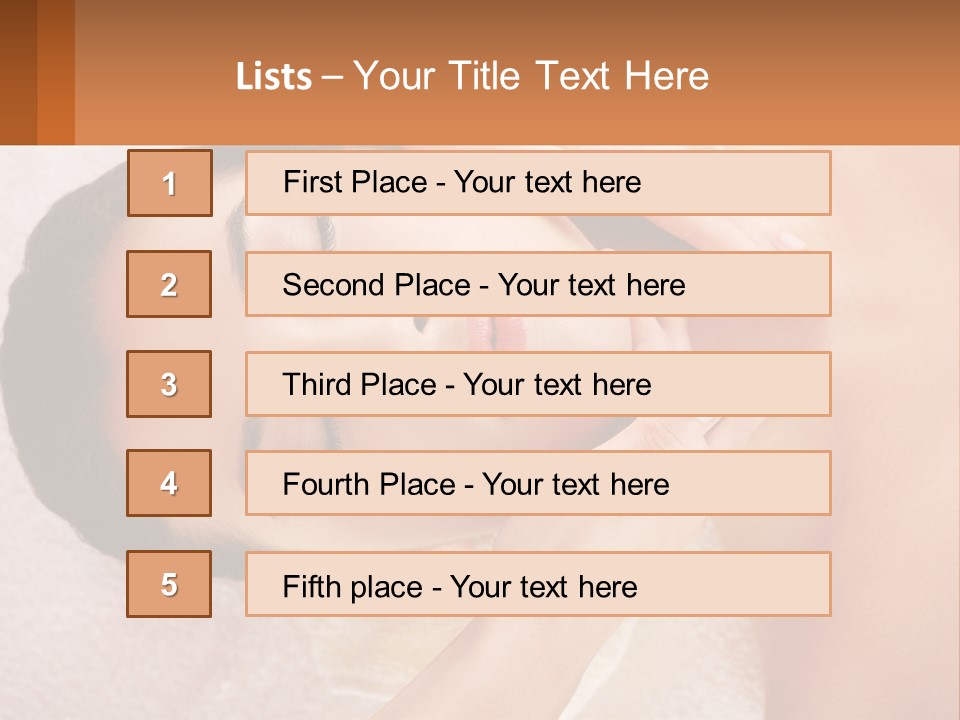This screenshot has width=960, height=720.
Task: Click the Second Place text box
Action: coord(538,284)
